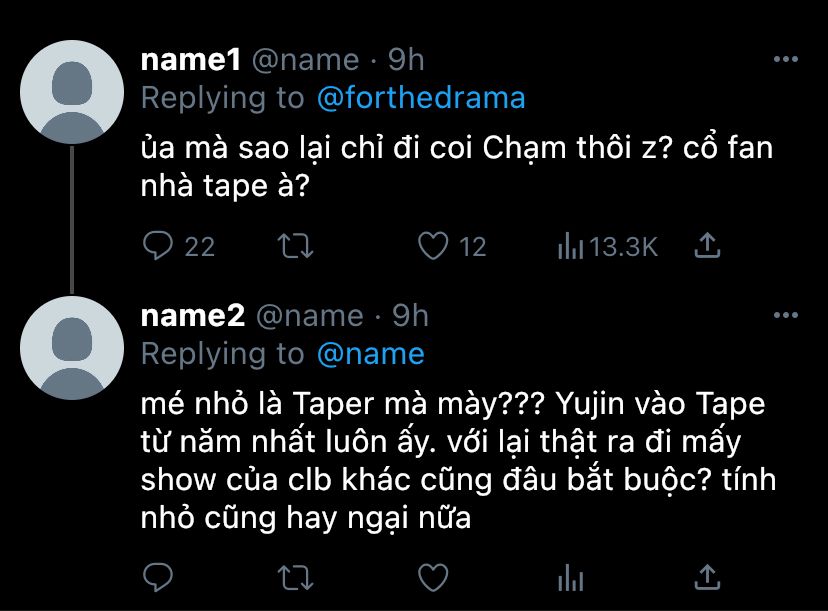
Task: Like name1's tweet with 12 likes
Action: pos(433,246)
